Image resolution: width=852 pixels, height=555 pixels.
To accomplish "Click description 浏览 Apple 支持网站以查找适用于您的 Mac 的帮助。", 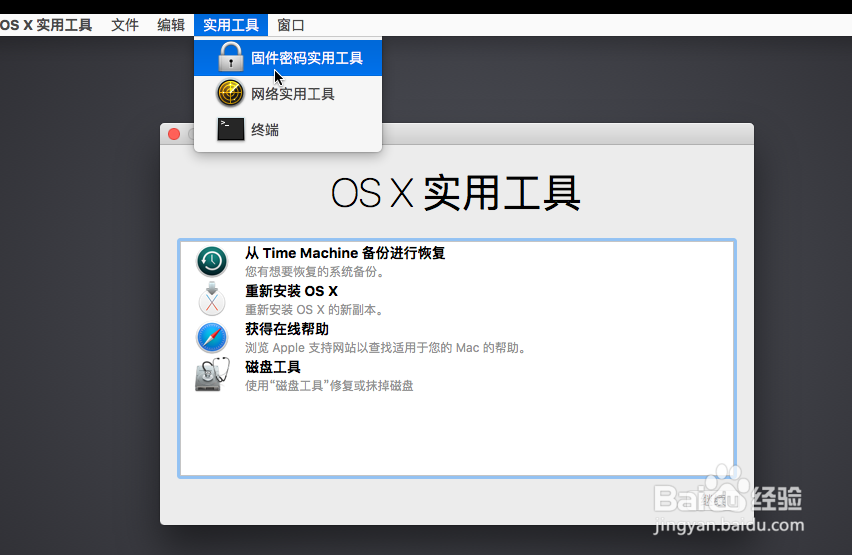I will point(387,347).
